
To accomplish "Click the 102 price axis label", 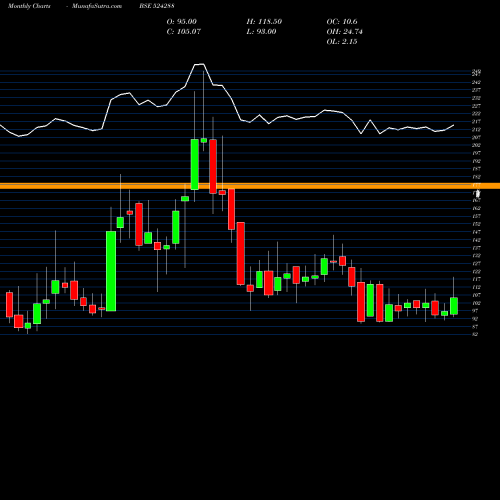I will 476,303.
